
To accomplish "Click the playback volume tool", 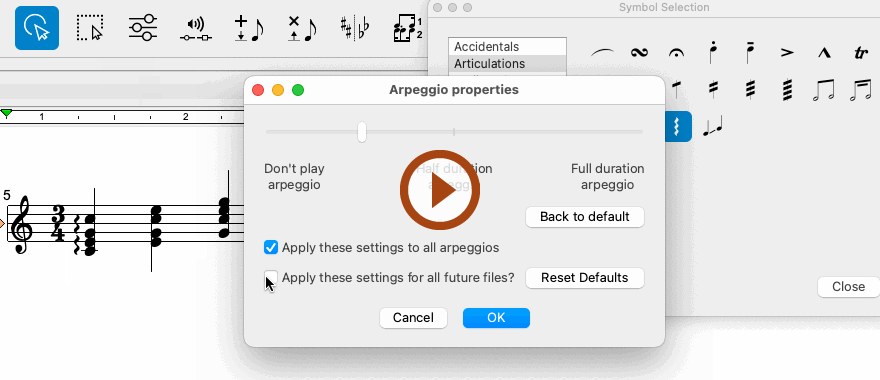I will pos(196,29).
